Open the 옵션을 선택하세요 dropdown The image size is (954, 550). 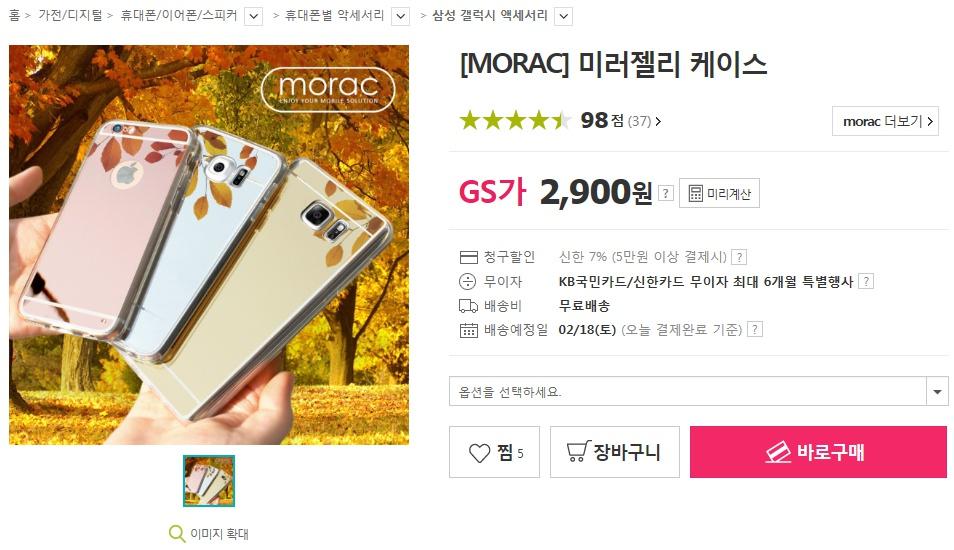tap(698, 391)
